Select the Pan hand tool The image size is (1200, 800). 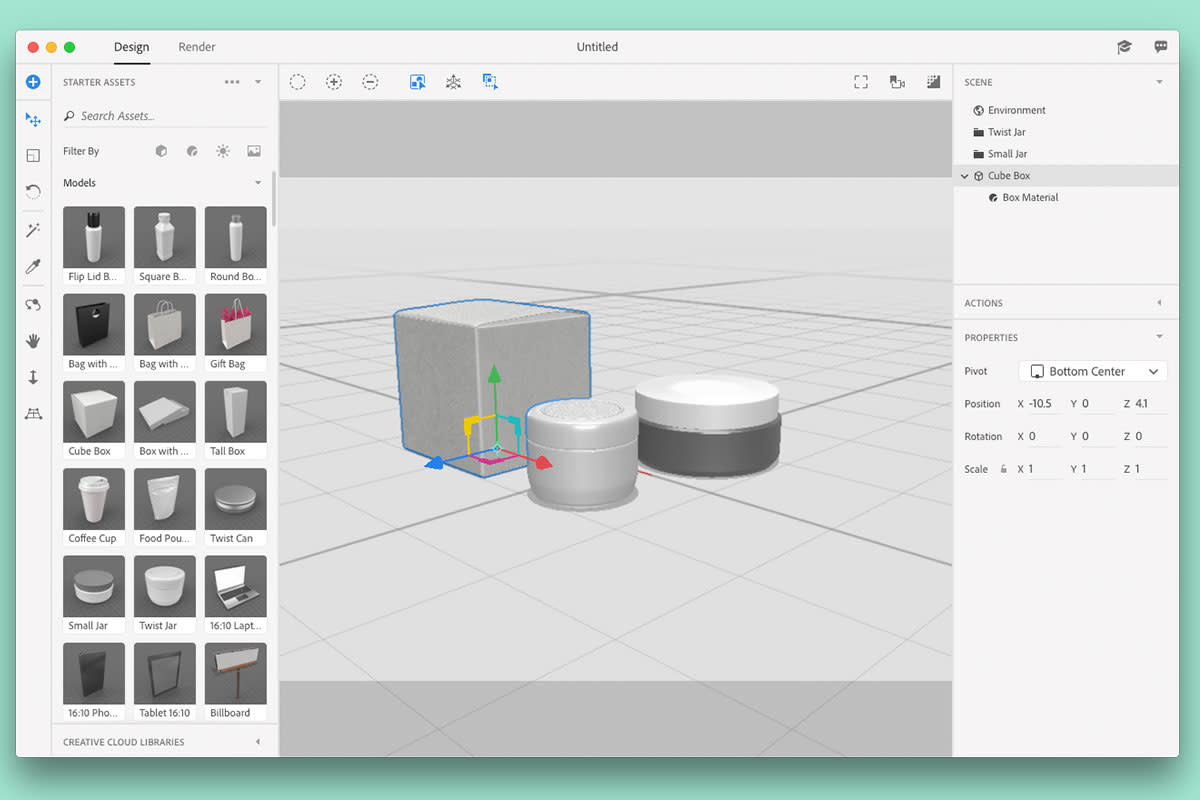[33, 341]
